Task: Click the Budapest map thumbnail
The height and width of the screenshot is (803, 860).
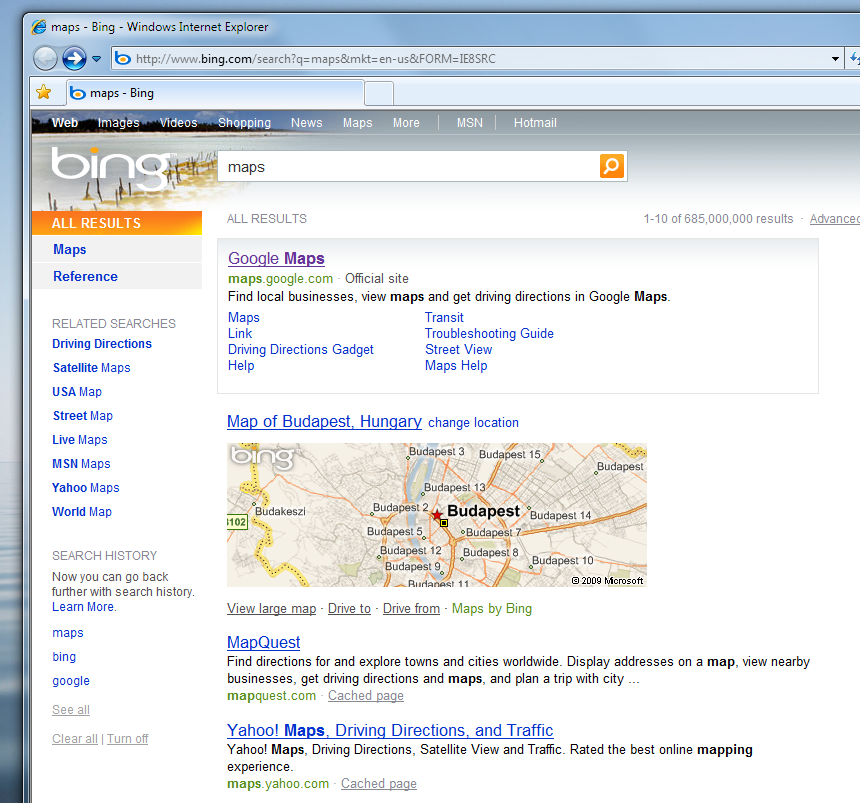Action: coord(437,515)
